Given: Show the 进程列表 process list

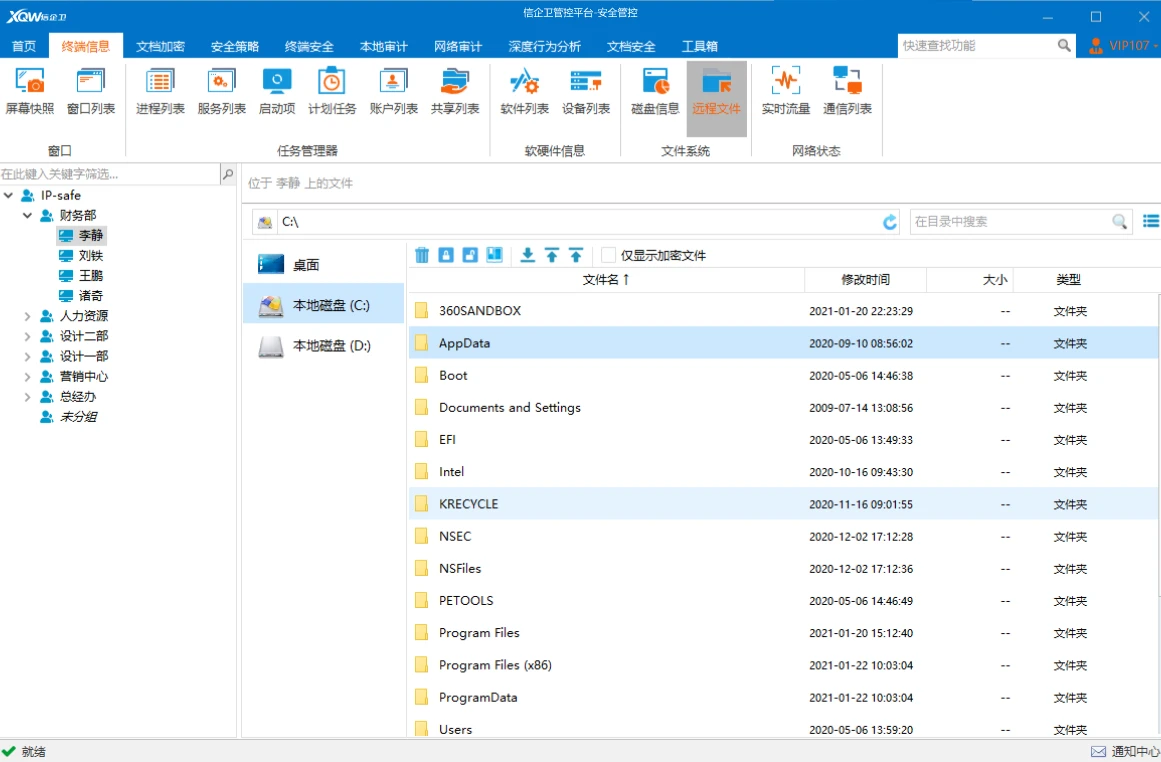Looking at the screenshot, I should pyautogui.click(x=160, y=92).
